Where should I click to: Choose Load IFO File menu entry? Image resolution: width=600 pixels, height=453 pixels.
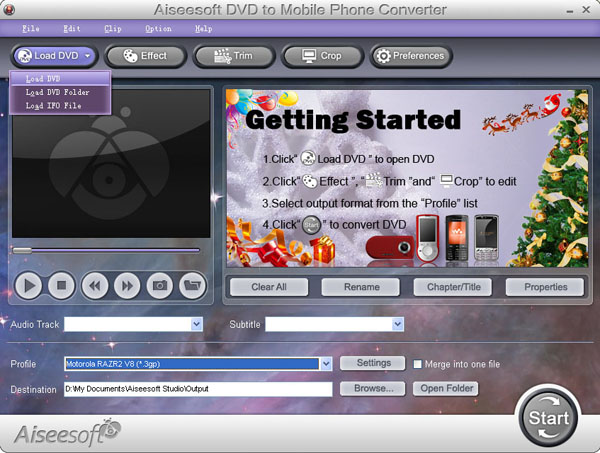[x=60, y=106]
